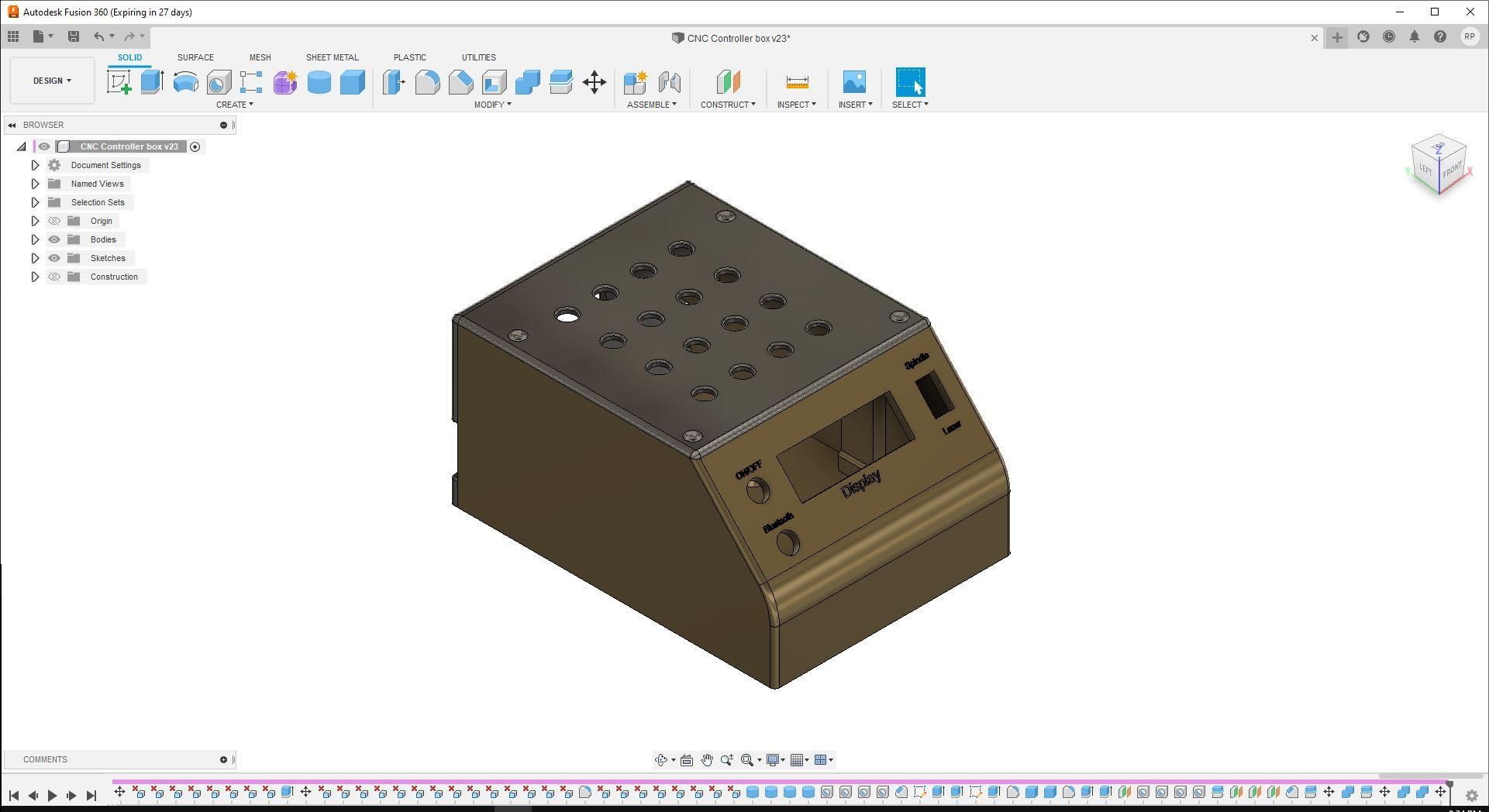Screen dimensions: 1489x812
Task: Activate the Shell modify tool
Action: tap(494, 81)
